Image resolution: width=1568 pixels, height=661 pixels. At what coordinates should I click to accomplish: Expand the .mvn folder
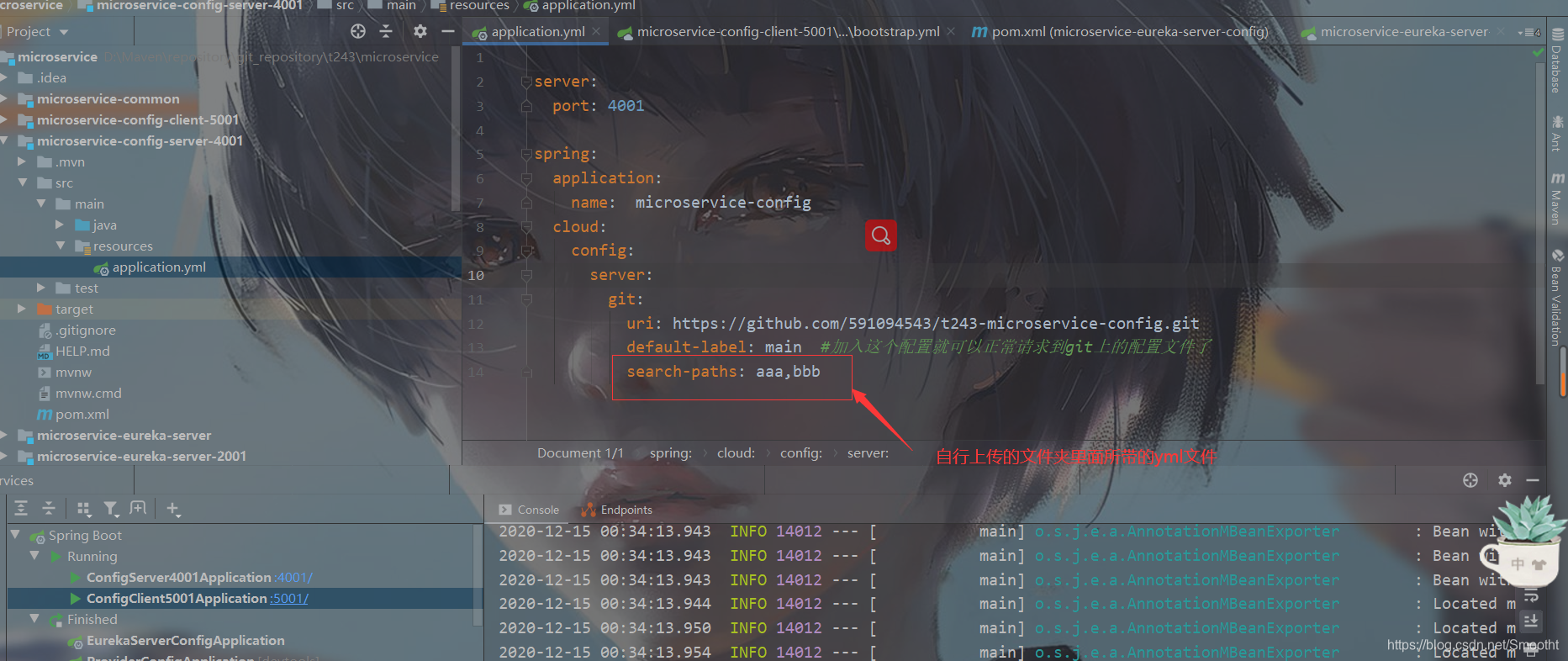(23, 161)
